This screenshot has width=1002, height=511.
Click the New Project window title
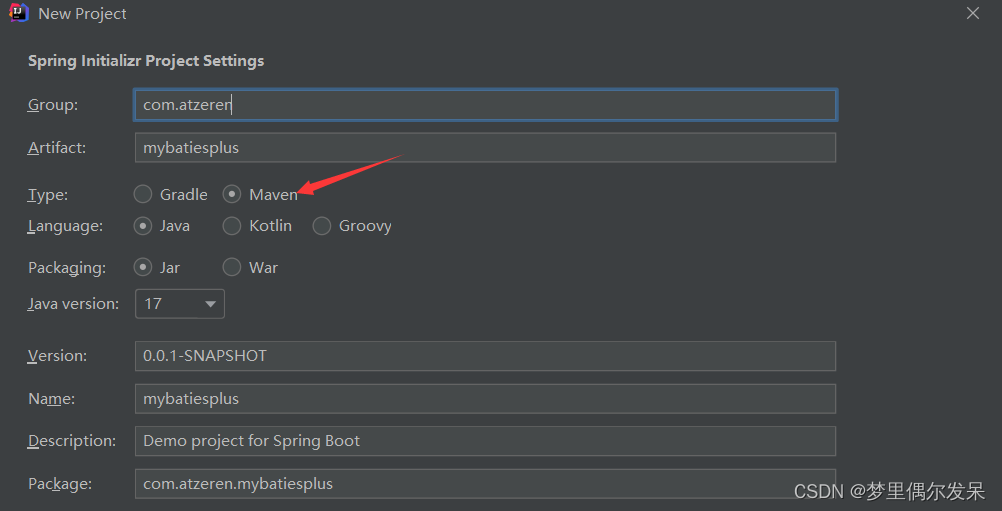(x=83, y=14)
